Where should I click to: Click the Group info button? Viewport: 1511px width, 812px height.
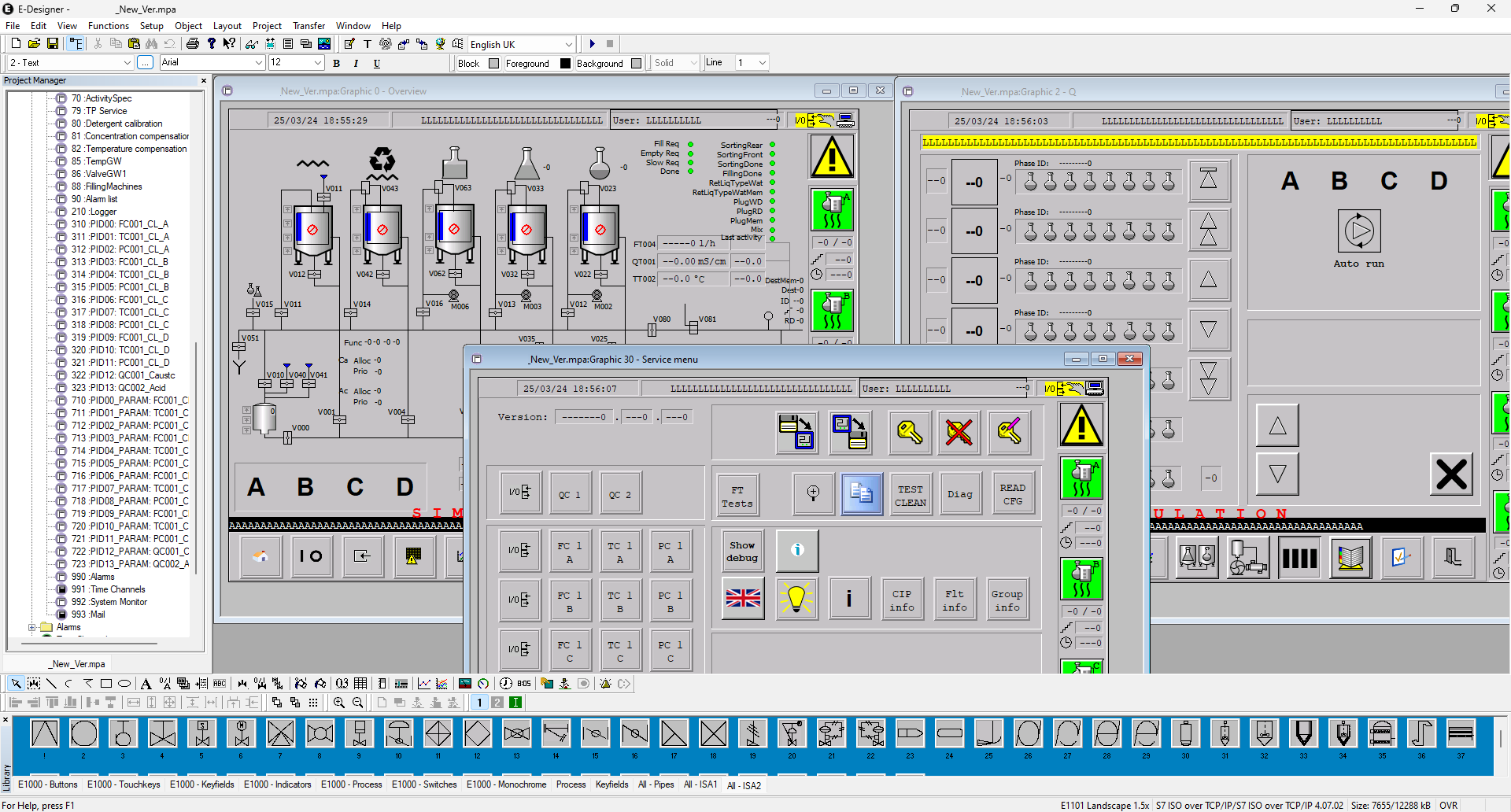click(1007, 600)
